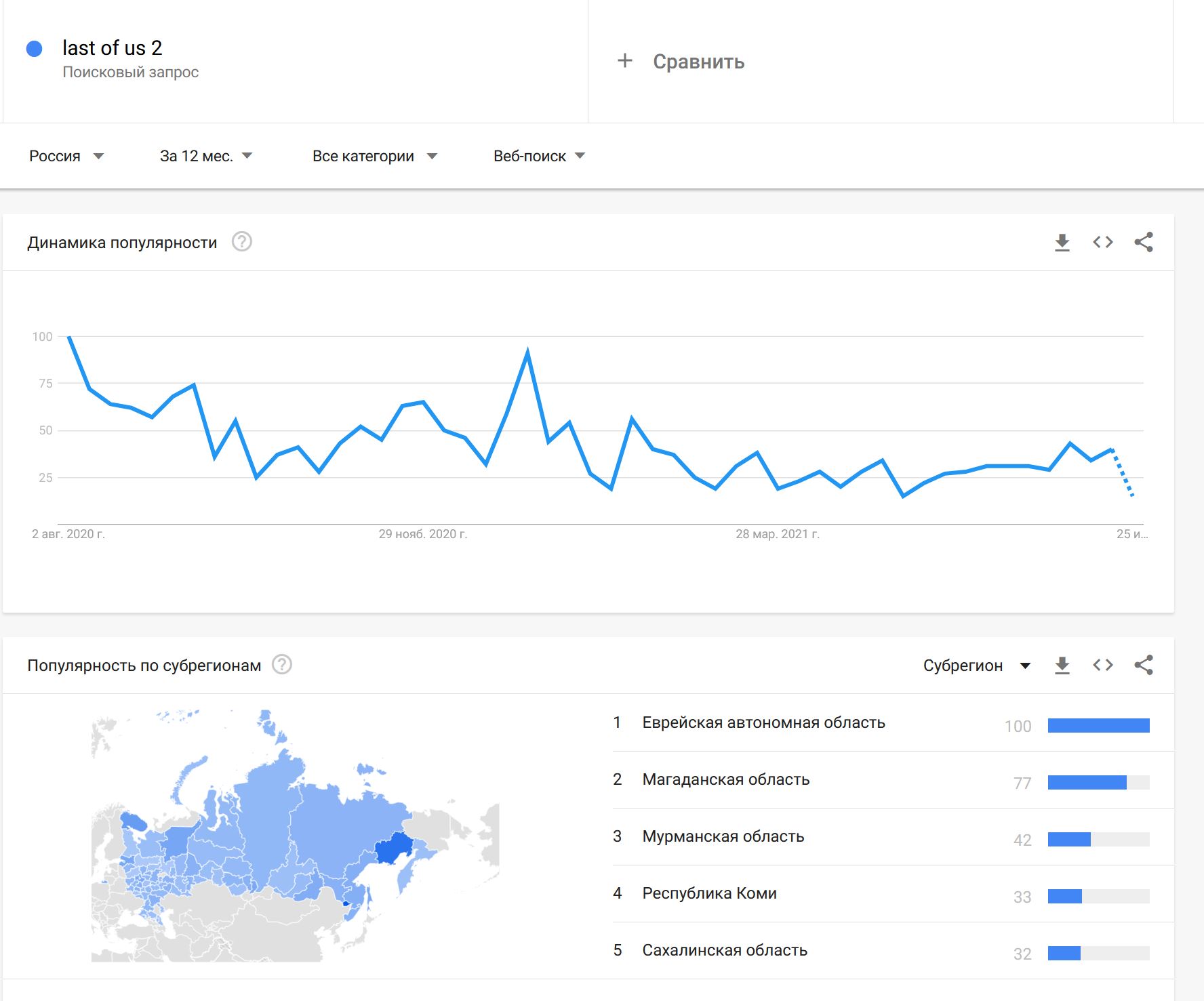Click the Russia subregion map
The image size is (1204, 1001).
(295, 836)
